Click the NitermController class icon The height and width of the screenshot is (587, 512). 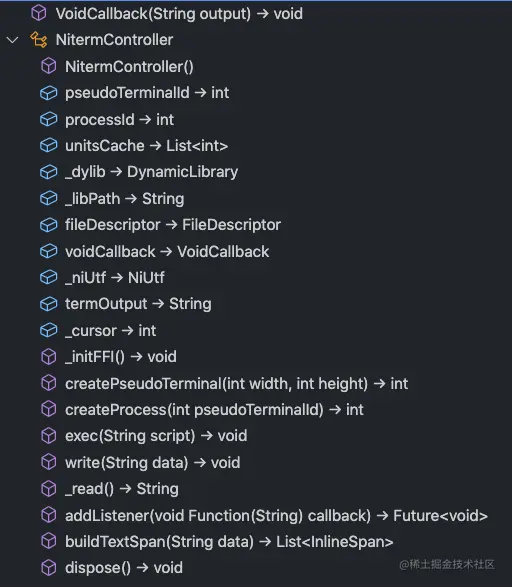tap(39, 40)
